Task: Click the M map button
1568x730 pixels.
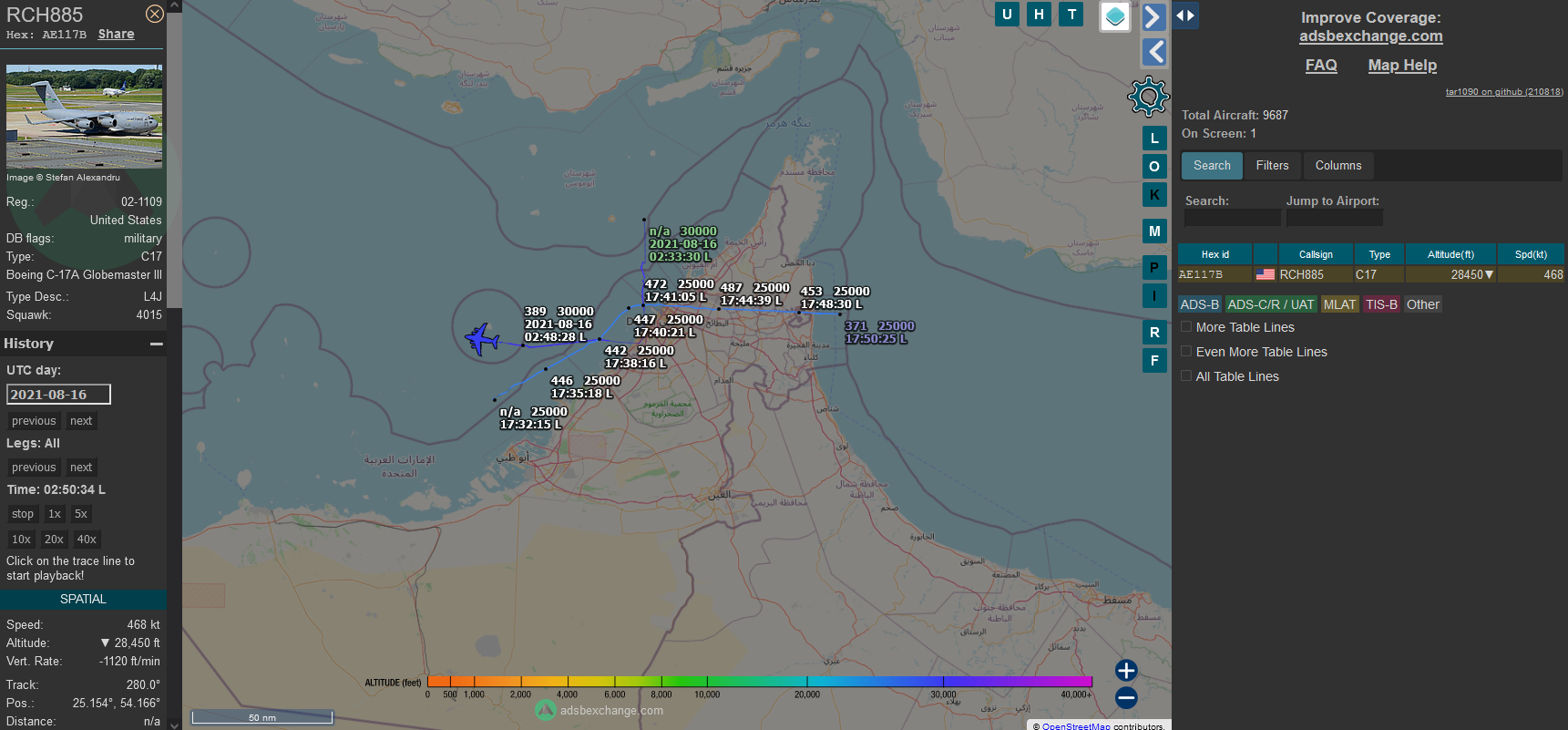Action: pyautogui.click(x=1154, y=231)
